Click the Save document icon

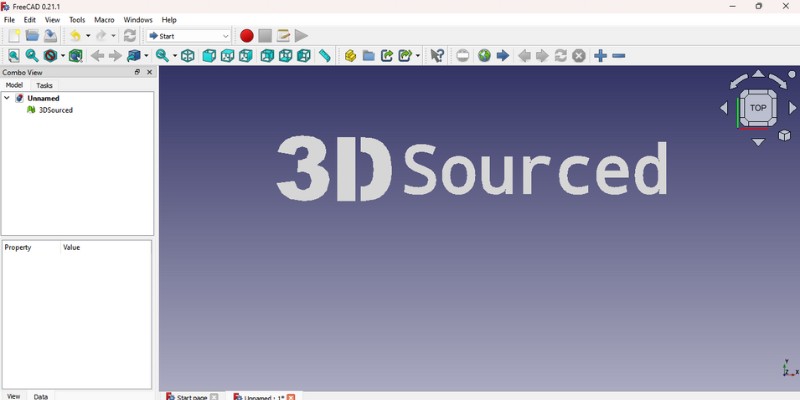click(x=50, y=36)
